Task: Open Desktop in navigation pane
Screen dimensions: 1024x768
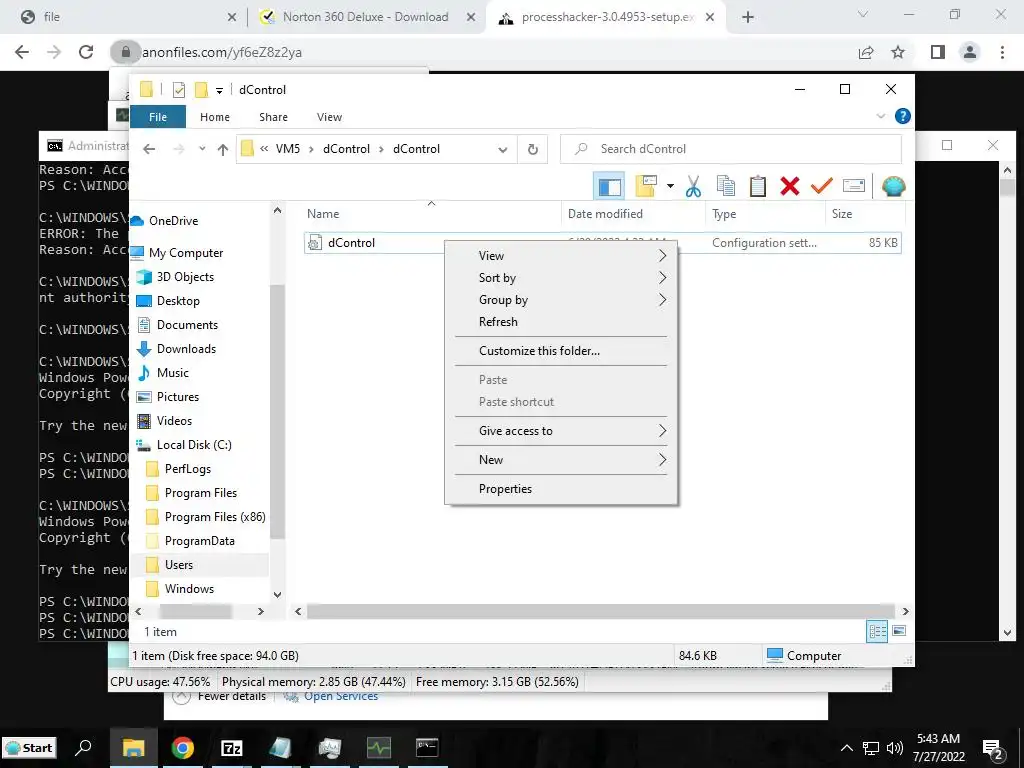Action: tap(178, 301)
